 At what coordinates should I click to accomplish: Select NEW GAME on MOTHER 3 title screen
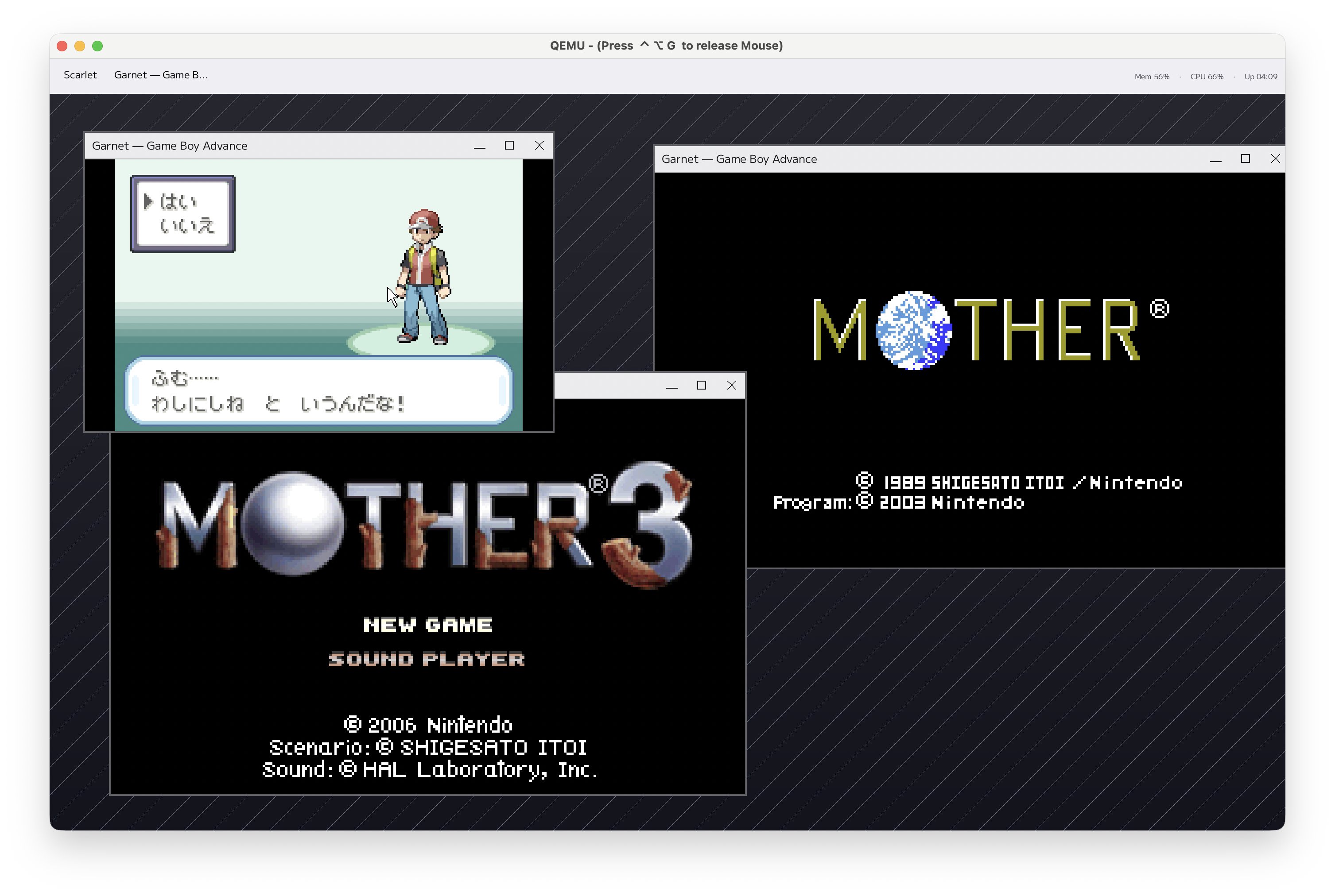click(428, 625)
